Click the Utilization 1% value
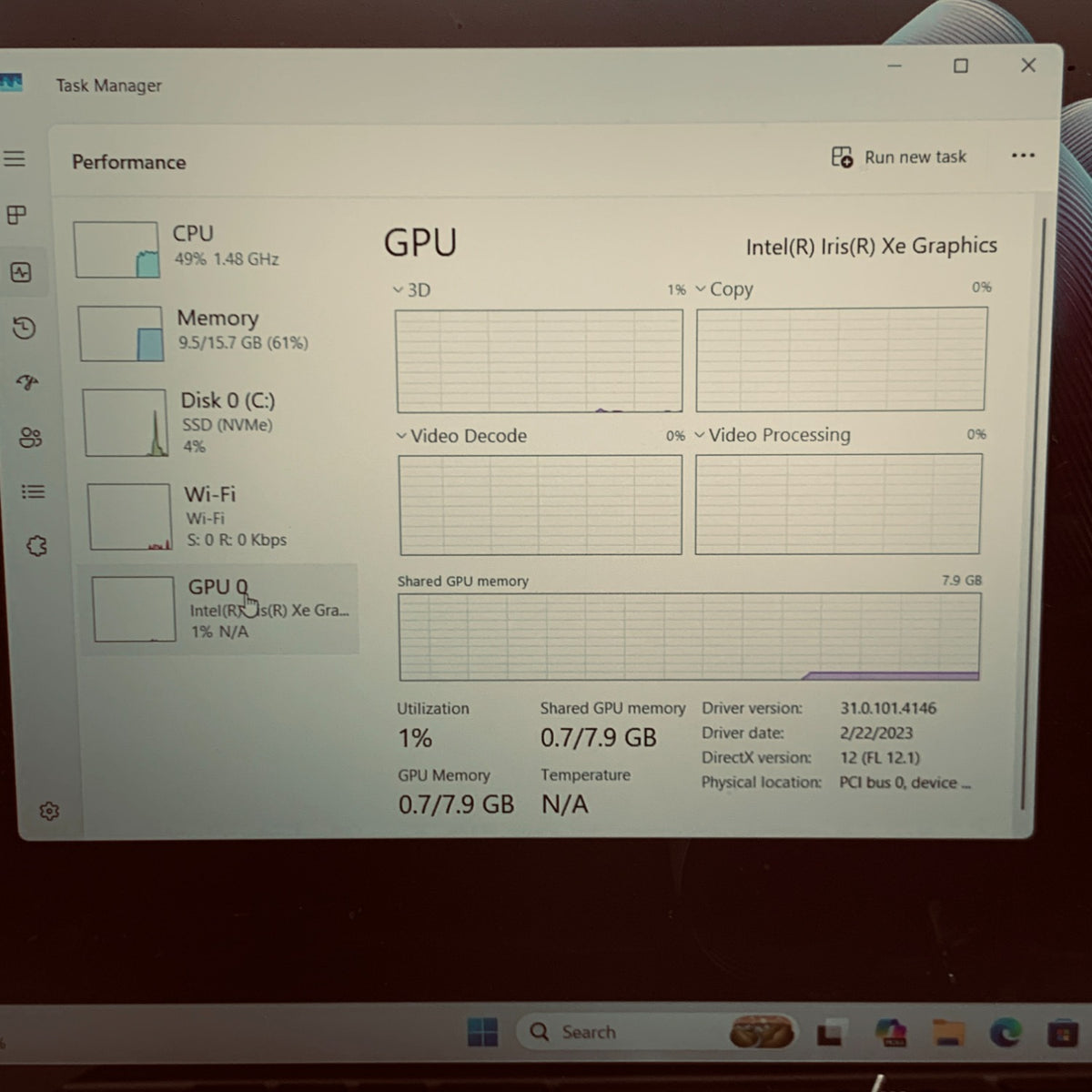This screenshot has width=1092, height=1092. click(x=415, y=738)
